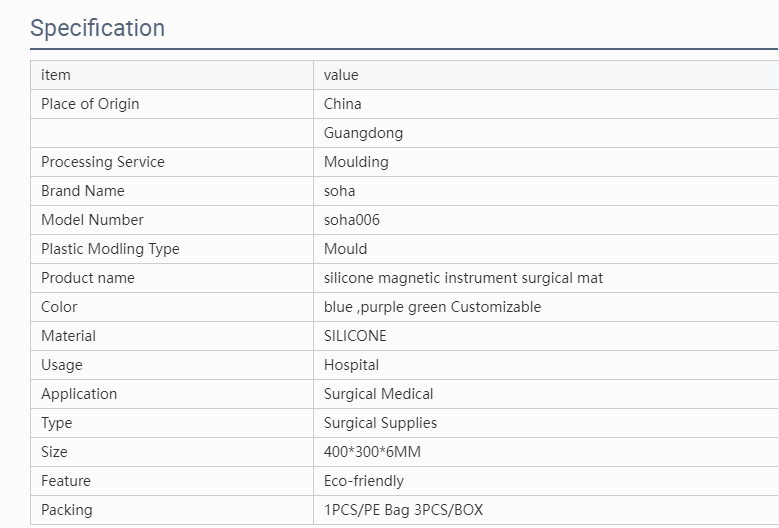Click the Processing Service label
The image size is (779, 528).
click(103, 162)
